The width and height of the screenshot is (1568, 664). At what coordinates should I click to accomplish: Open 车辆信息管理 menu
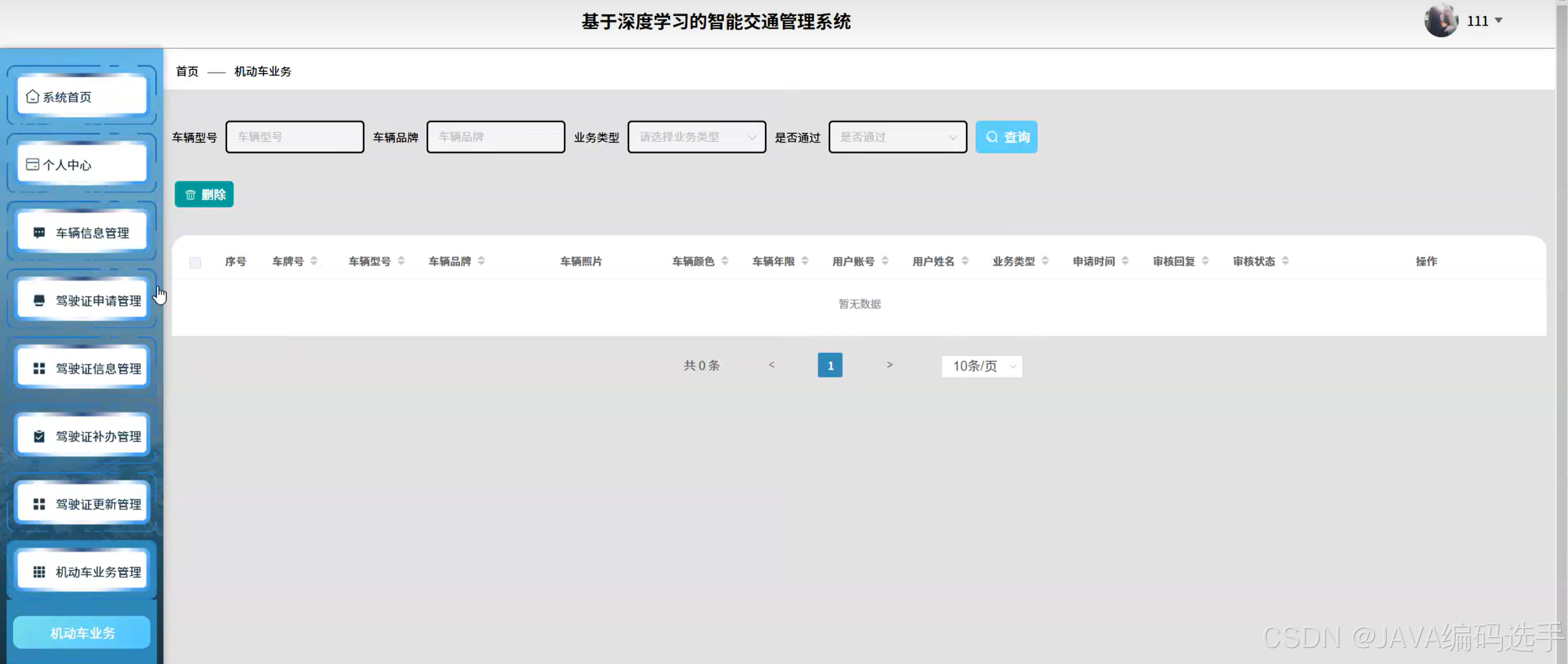point(81,232)
